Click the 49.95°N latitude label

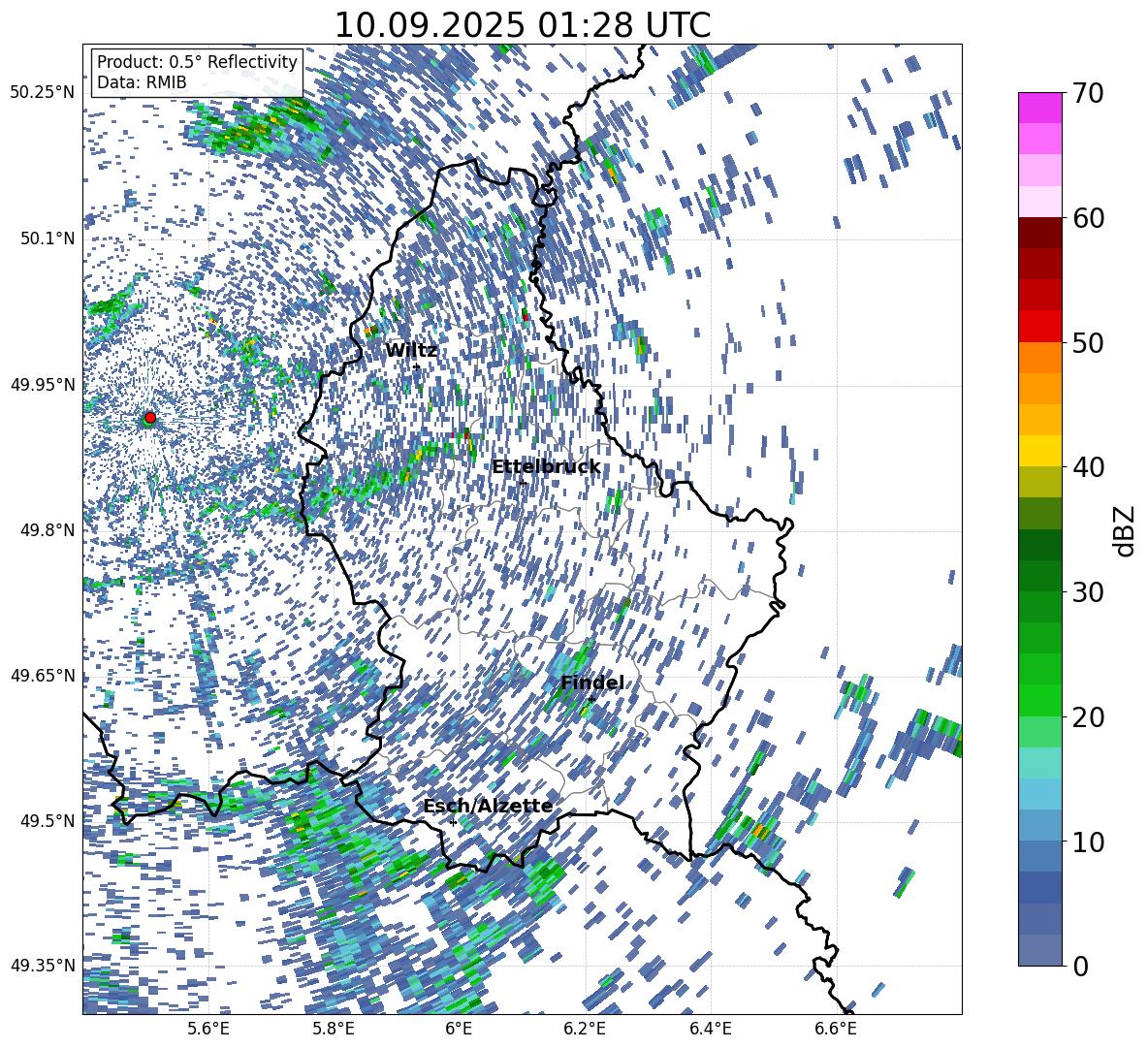(43, 384)
